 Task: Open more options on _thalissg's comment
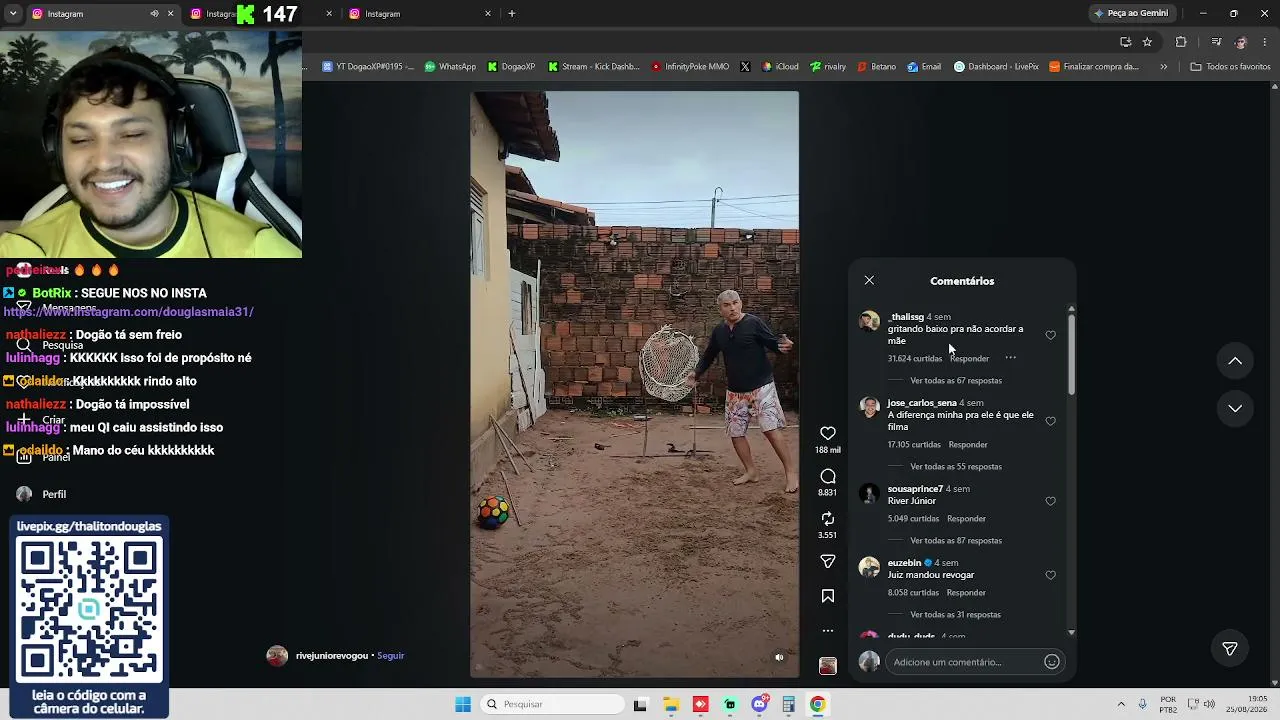click(1010, 357)
